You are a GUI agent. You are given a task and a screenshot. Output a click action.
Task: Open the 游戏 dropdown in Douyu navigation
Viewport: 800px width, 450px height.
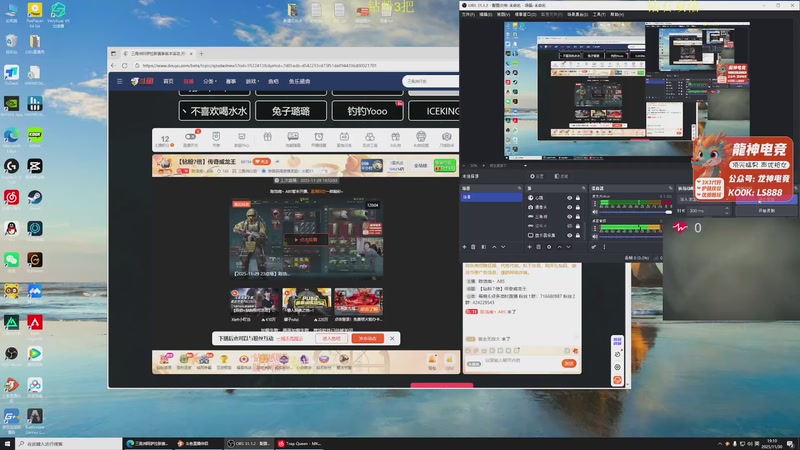point(252,81)
